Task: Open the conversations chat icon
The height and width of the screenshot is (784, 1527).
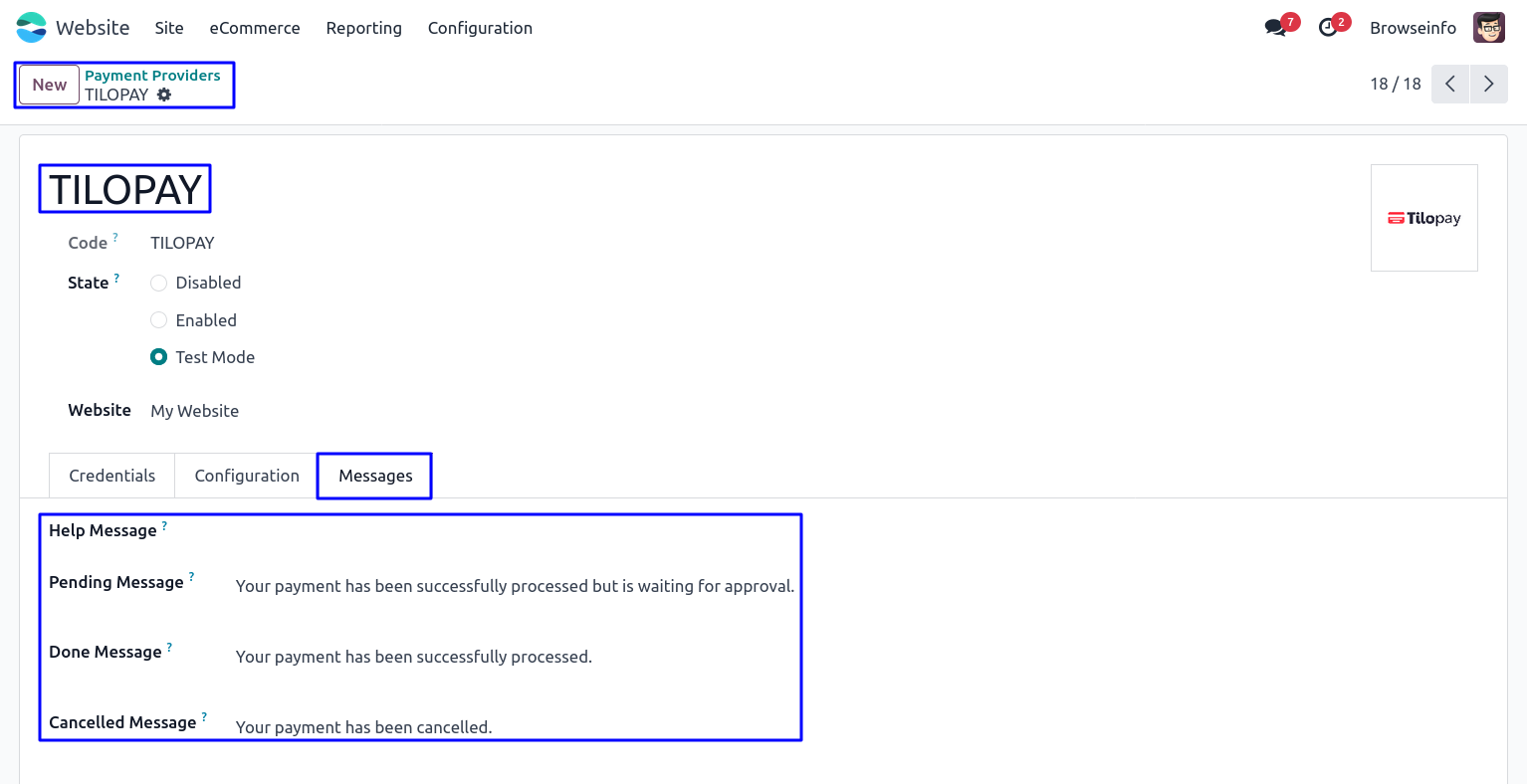Action: pyautogui.click(x=1275, y=28)
